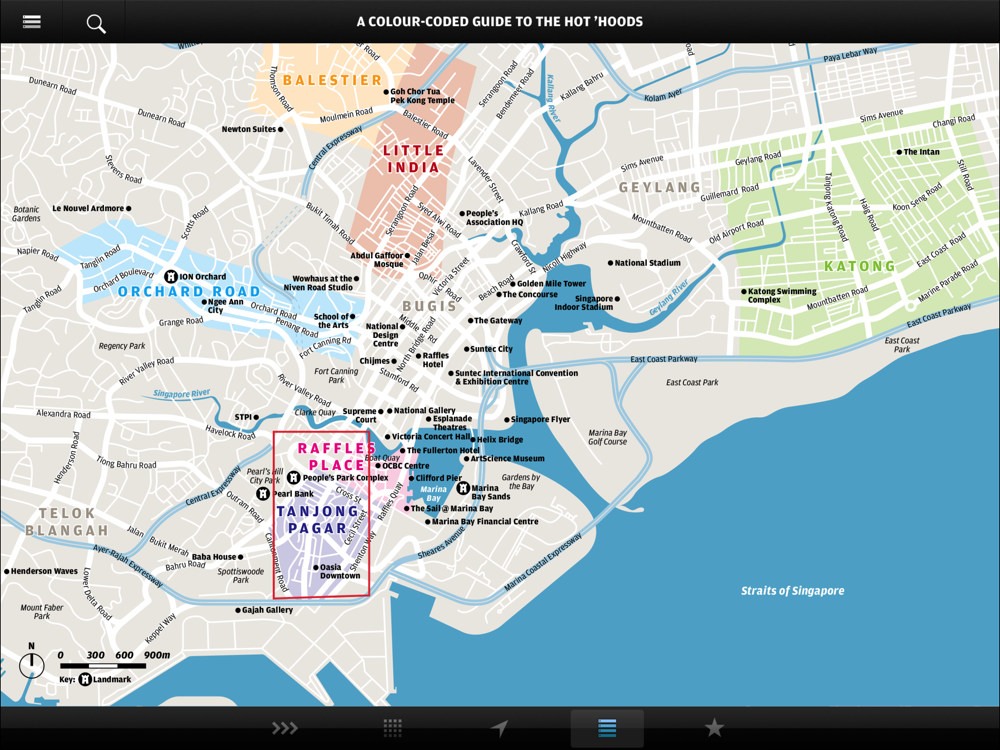Screen dimensions: 1000x750
Task: Tap the star favourites icon
Action: point(714,727)
